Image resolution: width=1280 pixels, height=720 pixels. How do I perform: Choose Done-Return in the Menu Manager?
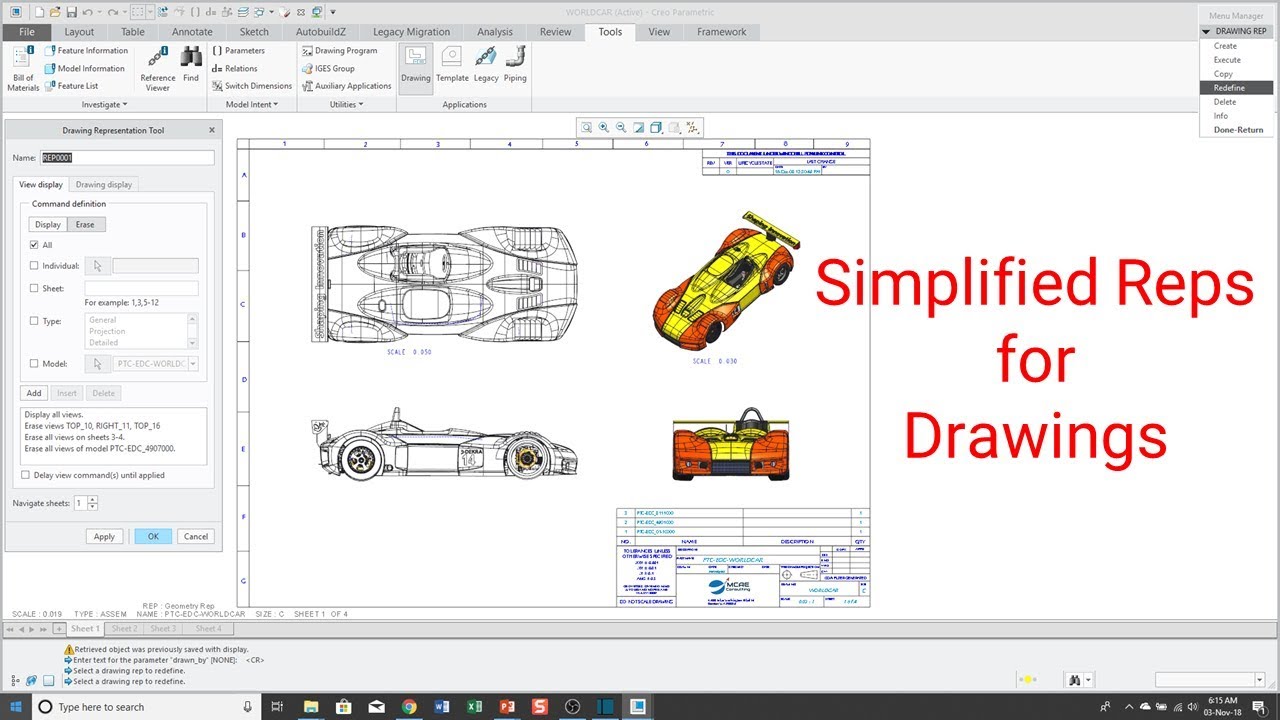point(1238,130)
